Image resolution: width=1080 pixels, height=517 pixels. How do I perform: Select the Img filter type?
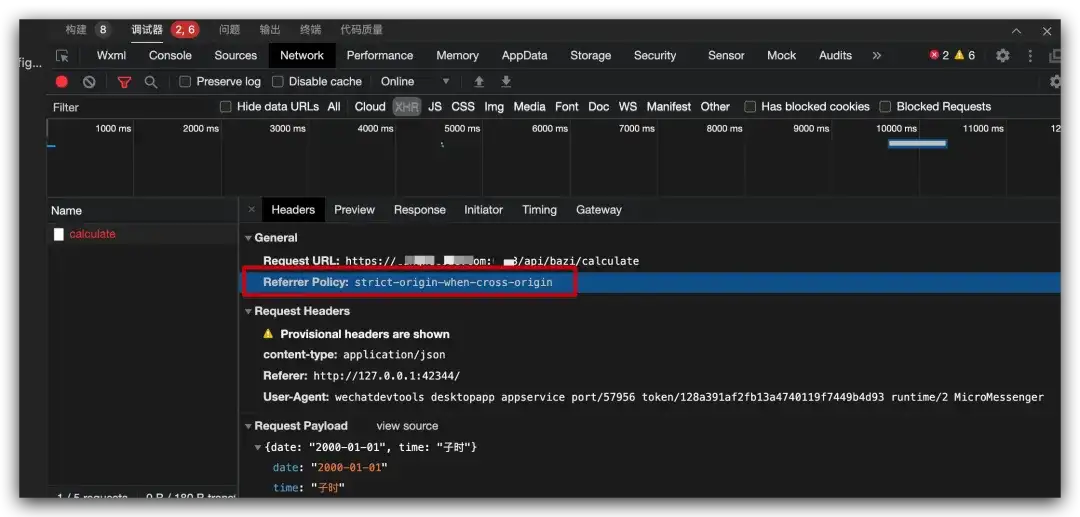click(x=494, y=107)
